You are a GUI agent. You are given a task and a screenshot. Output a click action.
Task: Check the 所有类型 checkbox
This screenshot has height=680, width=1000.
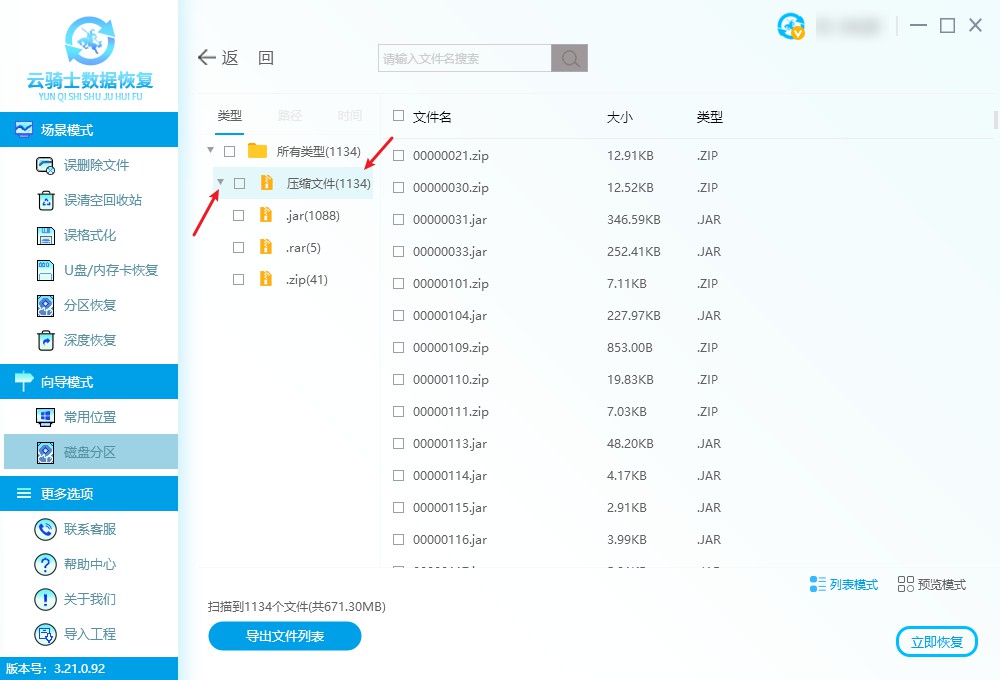(229, 150)
